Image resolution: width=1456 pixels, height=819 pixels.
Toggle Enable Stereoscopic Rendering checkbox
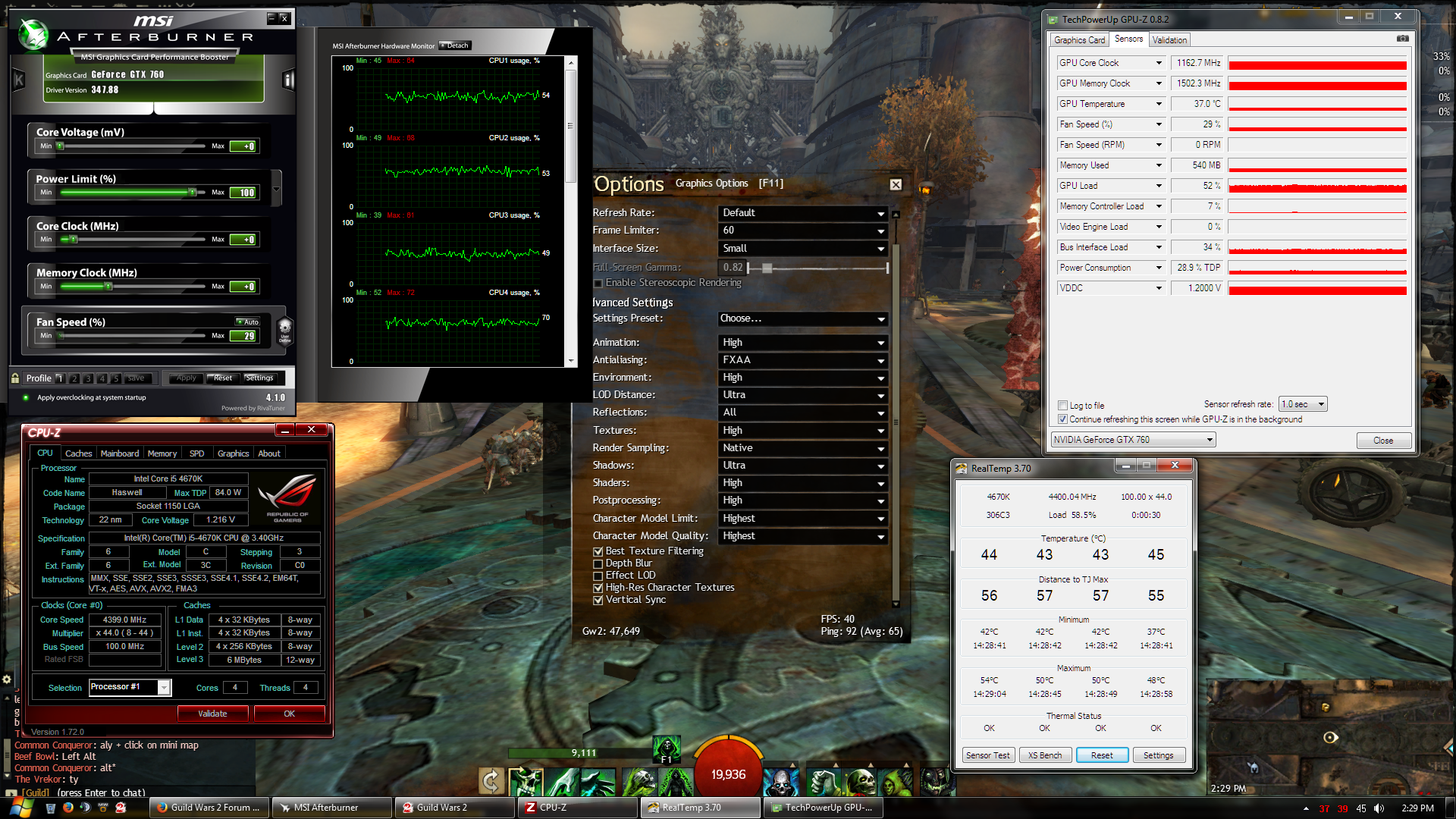(598, 283)
